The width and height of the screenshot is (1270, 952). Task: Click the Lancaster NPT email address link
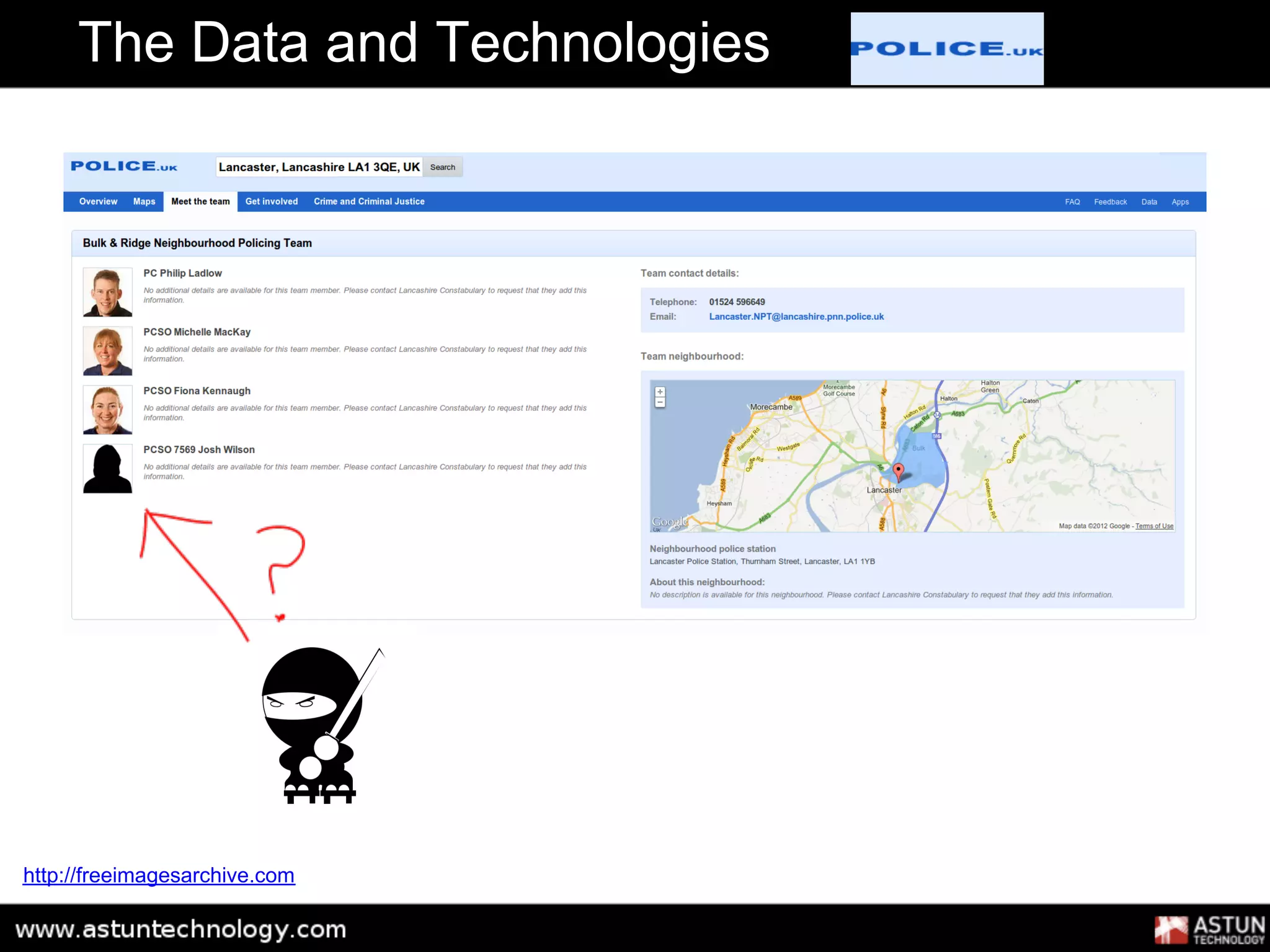click(796, 317)
